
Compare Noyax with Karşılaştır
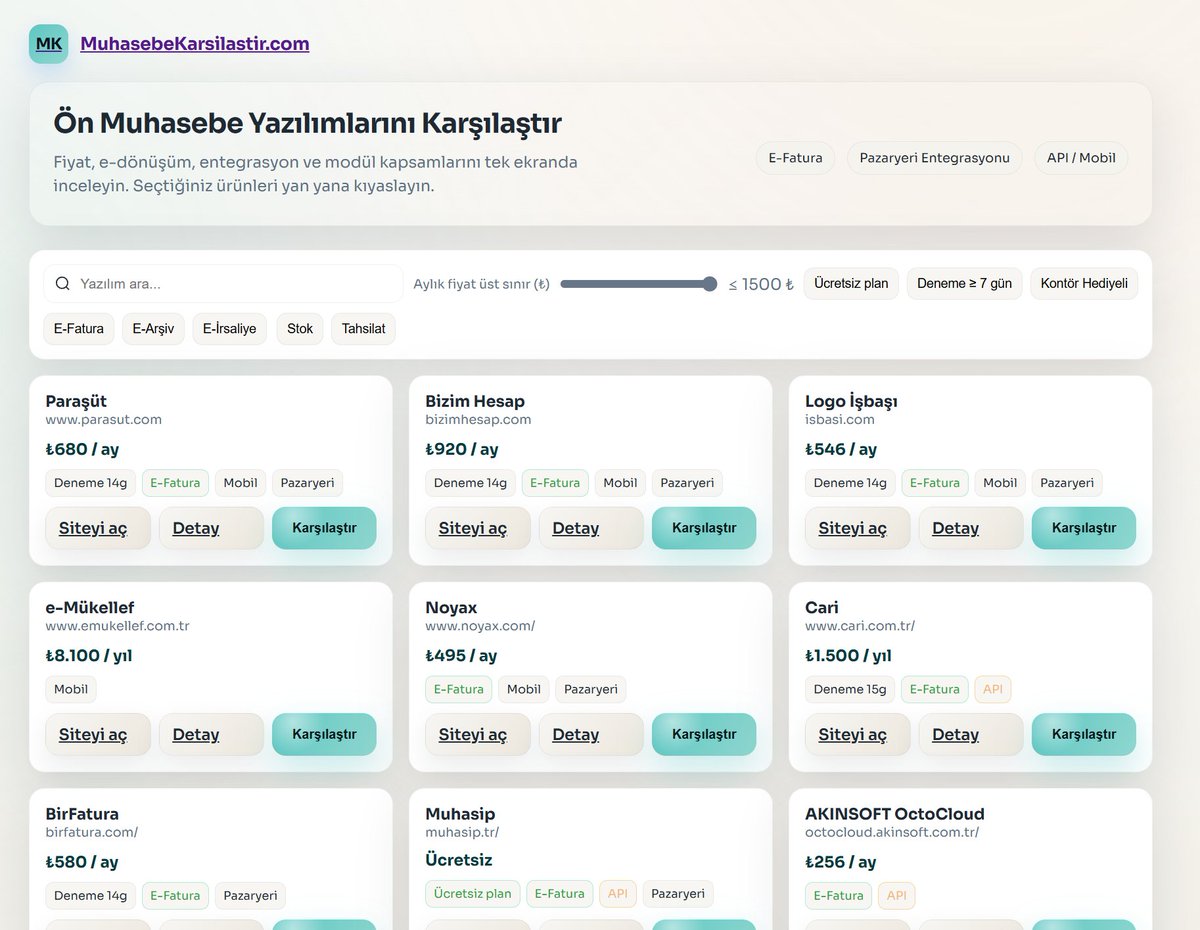click(x=704, y=734)
